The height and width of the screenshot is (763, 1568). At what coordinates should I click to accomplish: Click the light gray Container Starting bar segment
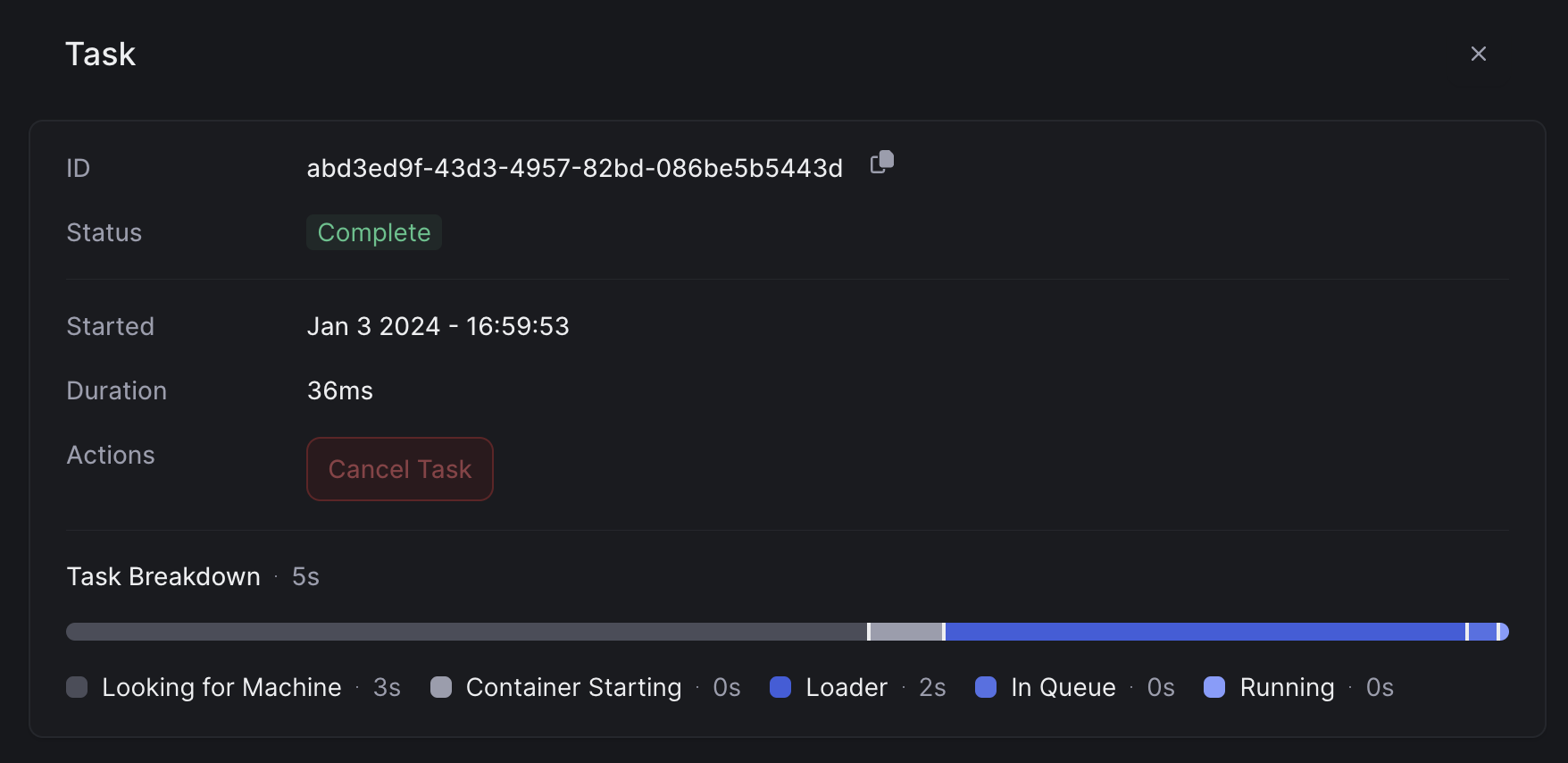(906, 632)
